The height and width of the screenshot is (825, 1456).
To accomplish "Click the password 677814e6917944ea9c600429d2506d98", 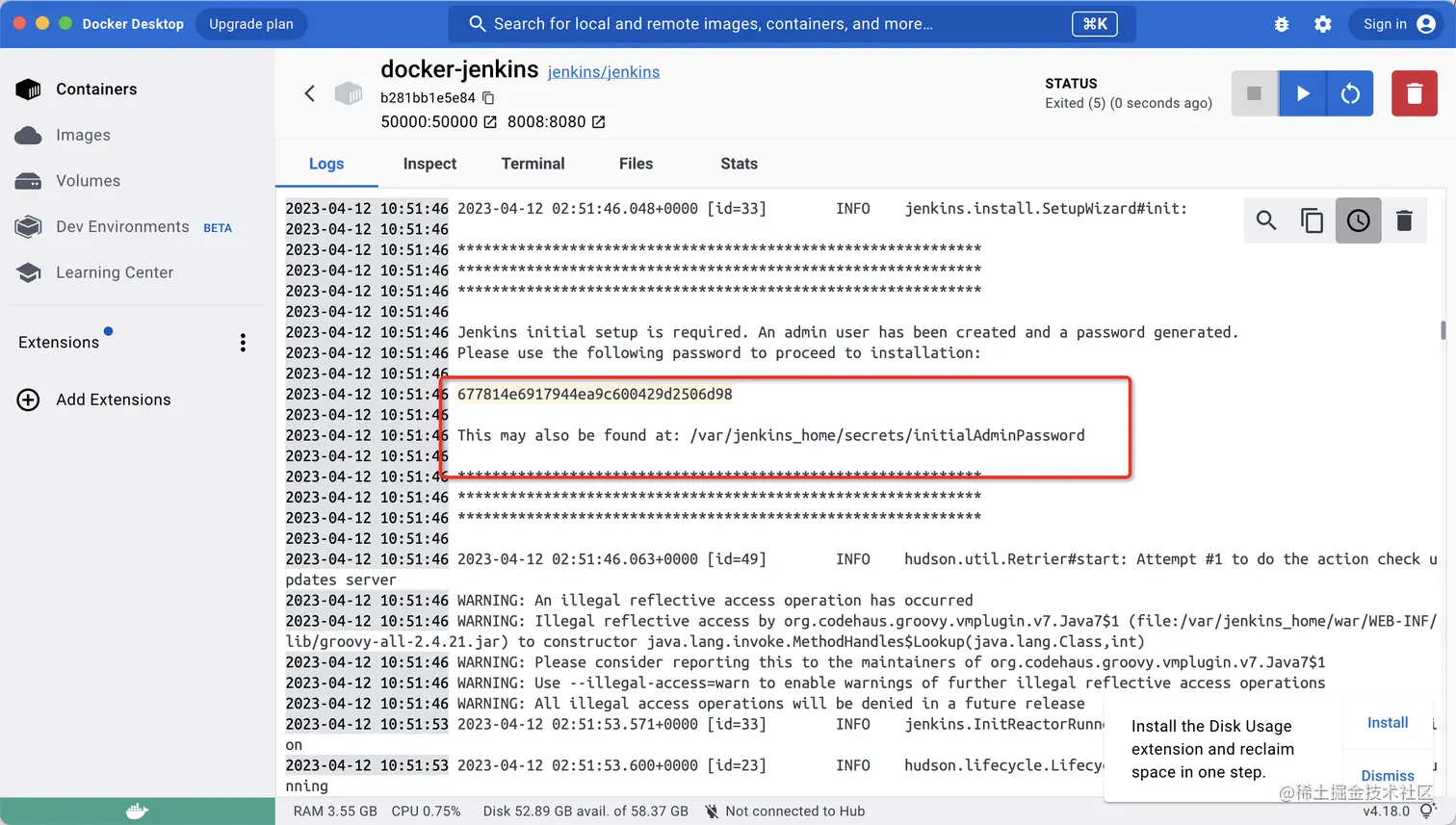I will (595, 395).
